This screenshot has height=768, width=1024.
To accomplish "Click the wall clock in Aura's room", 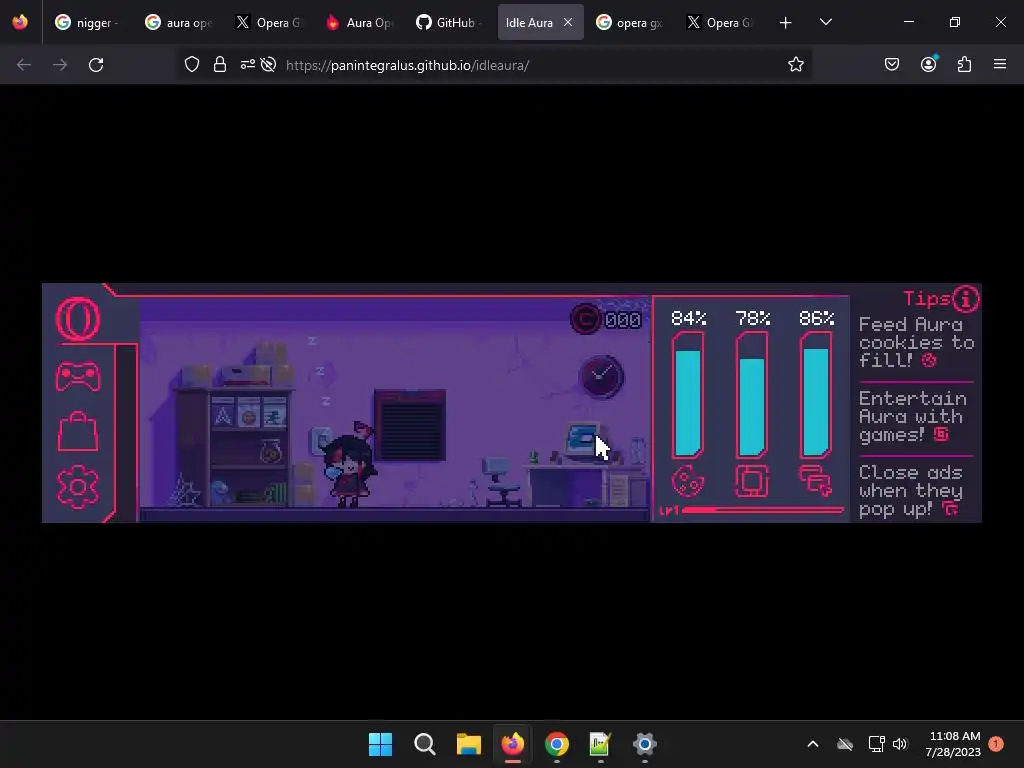I will click(x=601, y=377).
